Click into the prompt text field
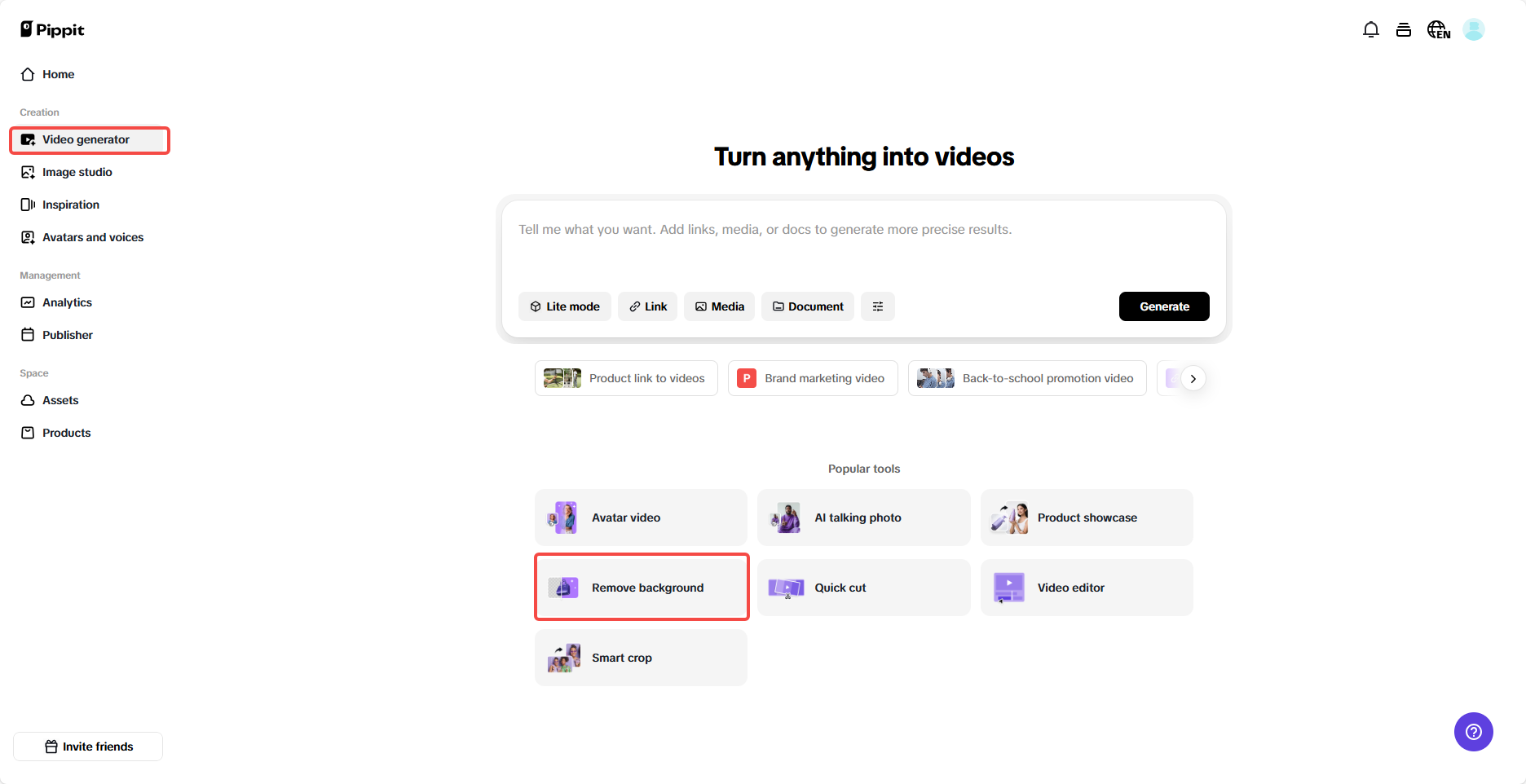1526x784 pixels. point(864,244)
